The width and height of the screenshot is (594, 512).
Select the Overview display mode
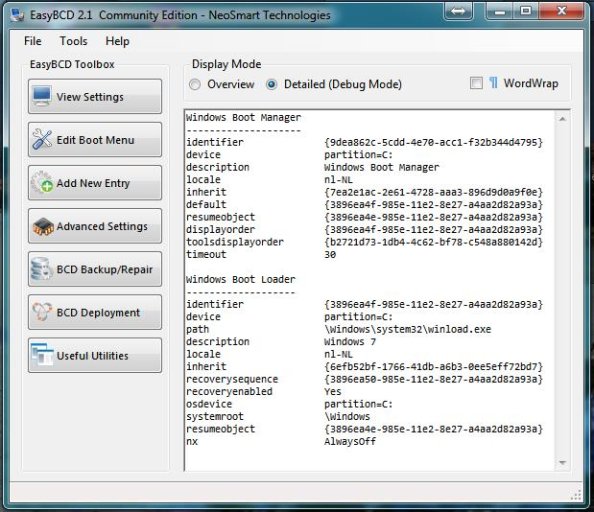tap(195, 84)
